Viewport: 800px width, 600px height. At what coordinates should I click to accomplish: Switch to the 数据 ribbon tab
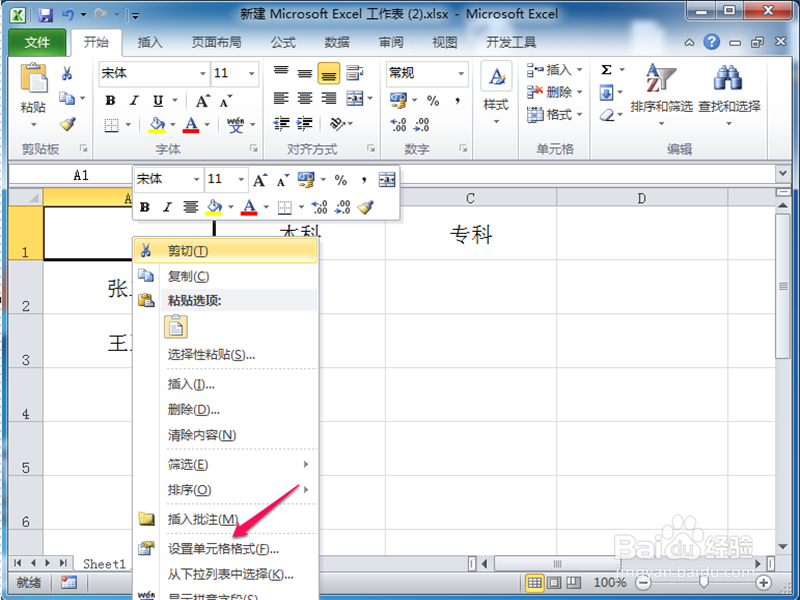tap(336, 42)
